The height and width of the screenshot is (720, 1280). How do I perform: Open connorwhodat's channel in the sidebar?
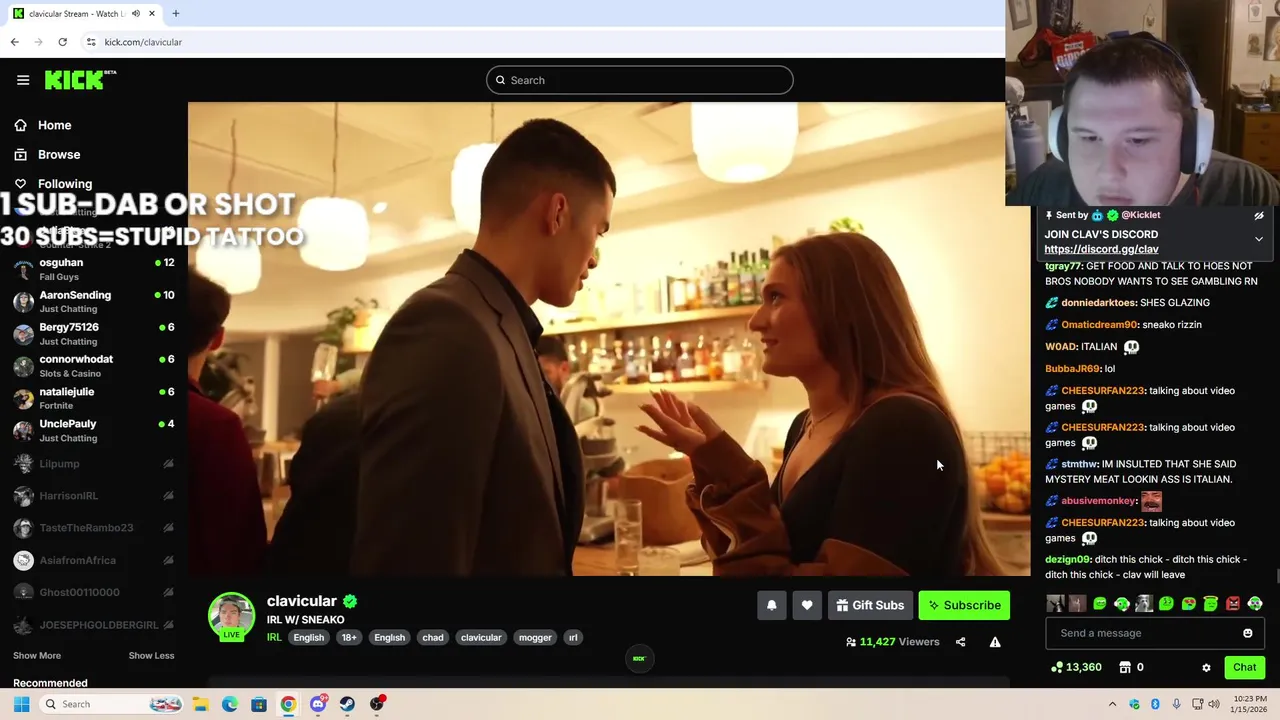click(x=94, y=365)
